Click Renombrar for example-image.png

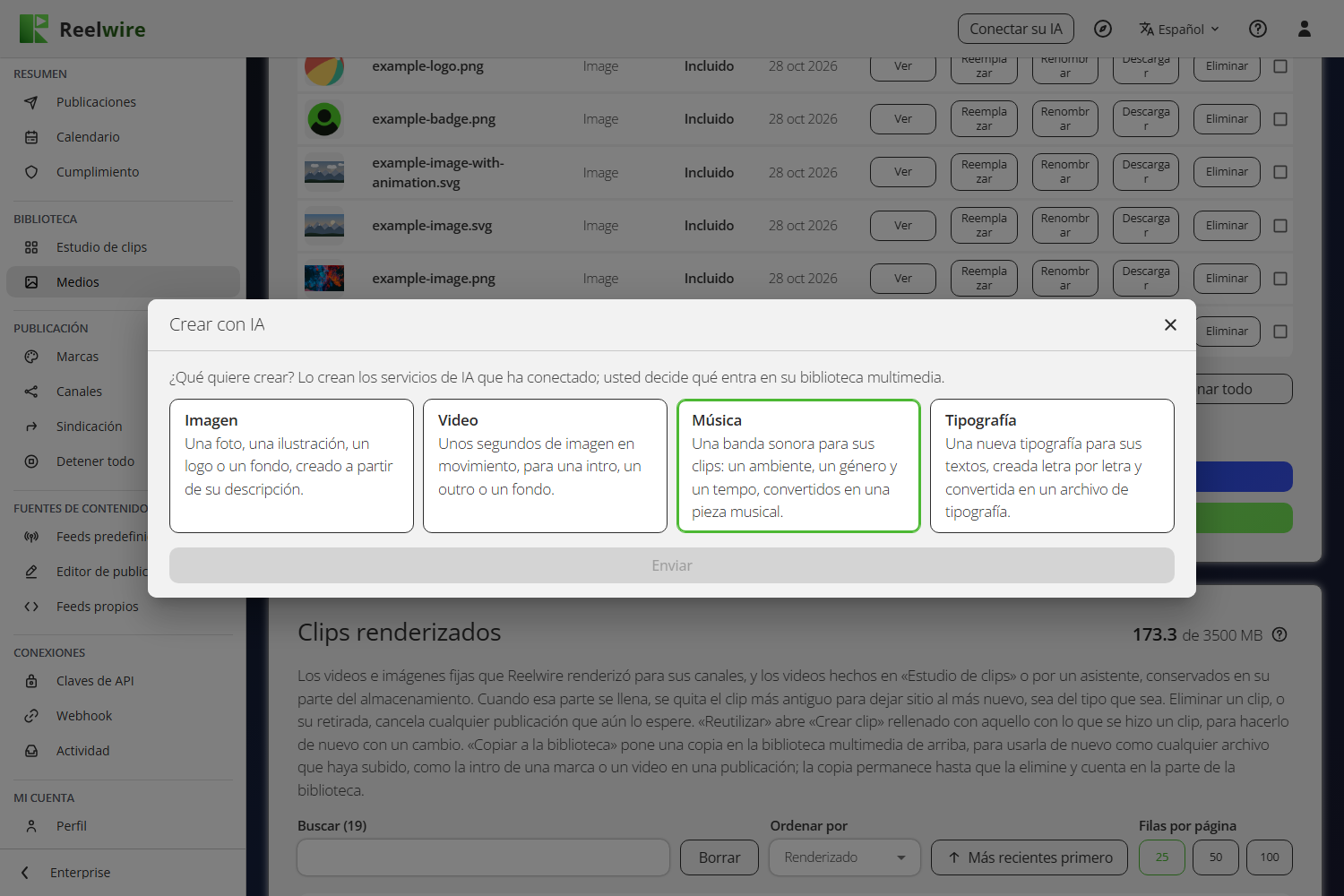pos(1065,279)
